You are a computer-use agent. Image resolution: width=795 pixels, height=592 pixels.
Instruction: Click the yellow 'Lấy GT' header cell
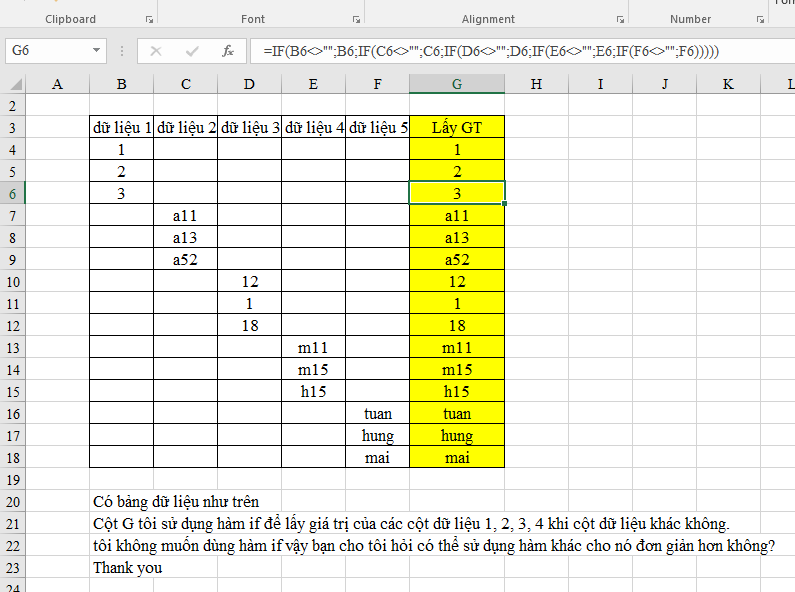(457, 127)
